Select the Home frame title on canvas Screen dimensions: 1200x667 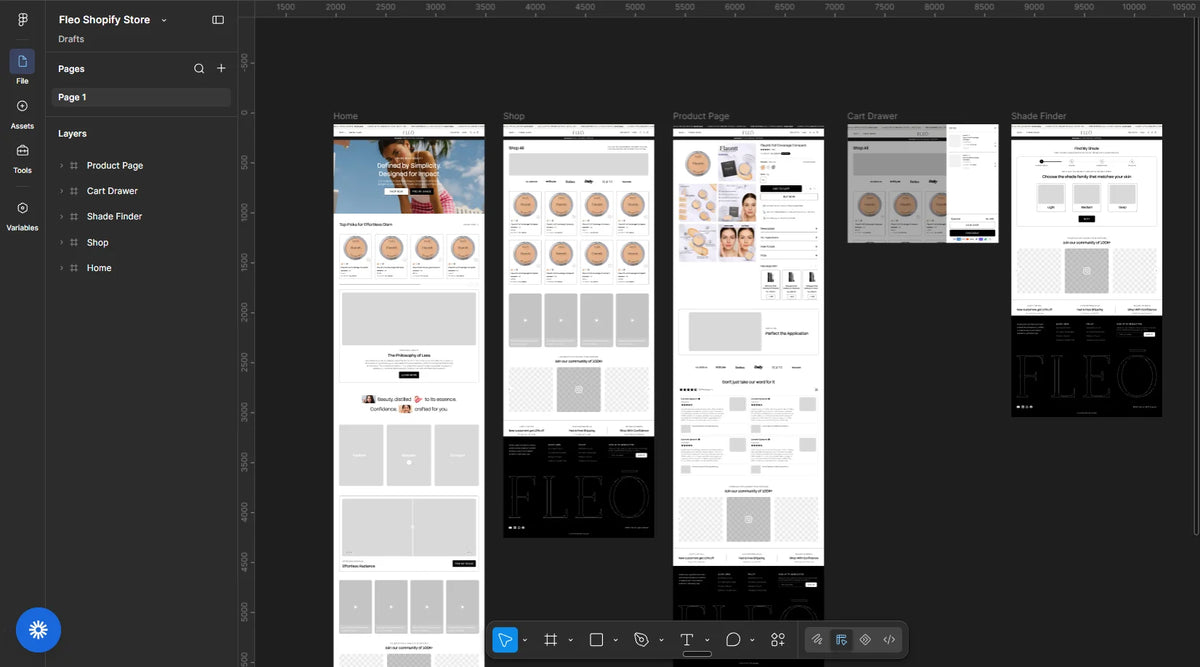tap(345, 116)
